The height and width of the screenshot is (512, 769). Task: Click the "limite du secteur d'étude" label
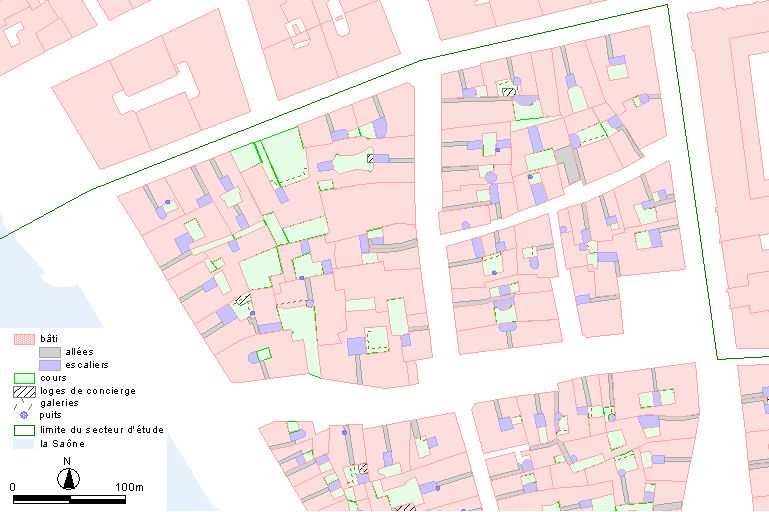[x=102, y=430]
